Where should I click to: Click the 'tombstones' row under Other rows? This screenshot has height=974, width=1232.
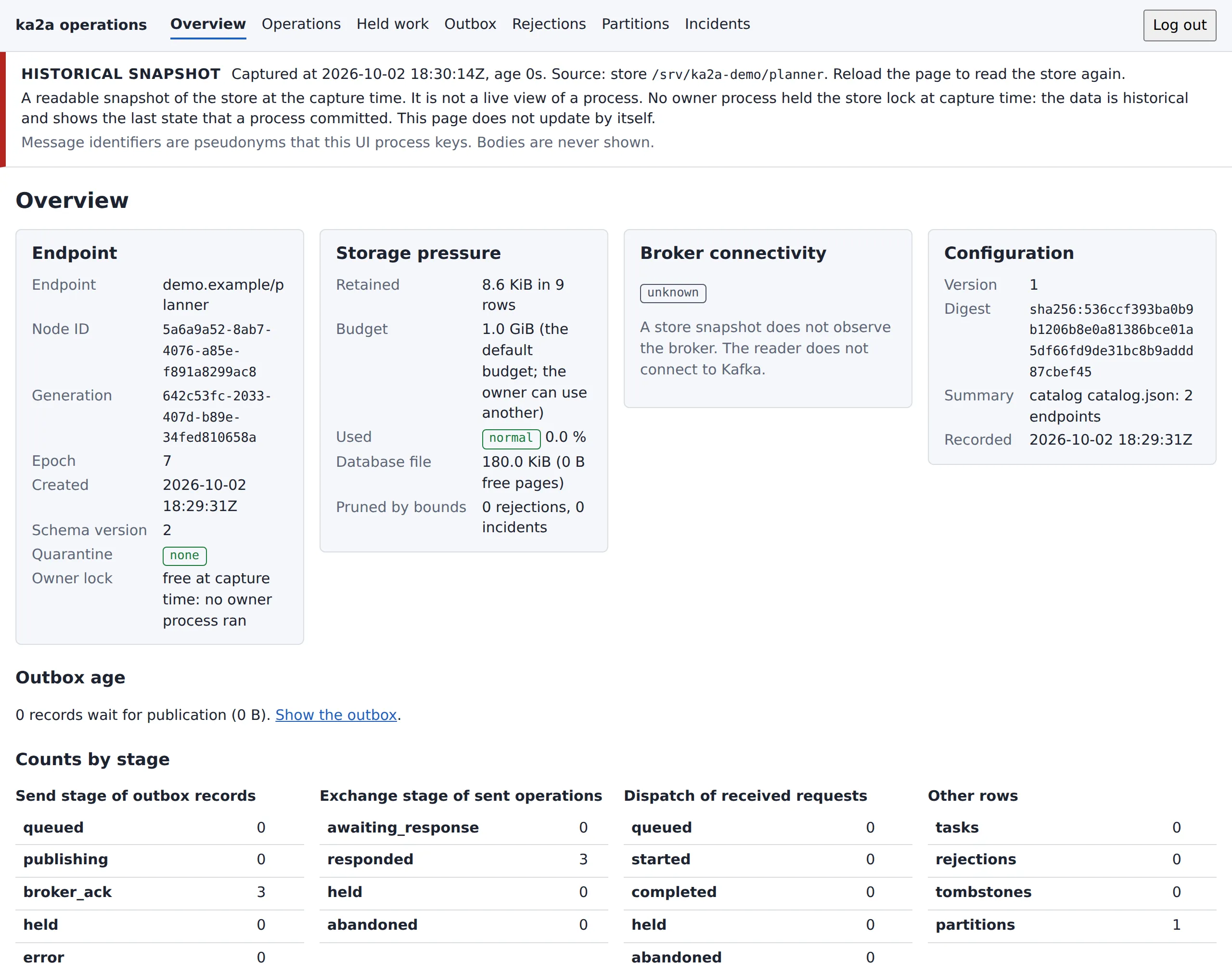point(1072,893)
